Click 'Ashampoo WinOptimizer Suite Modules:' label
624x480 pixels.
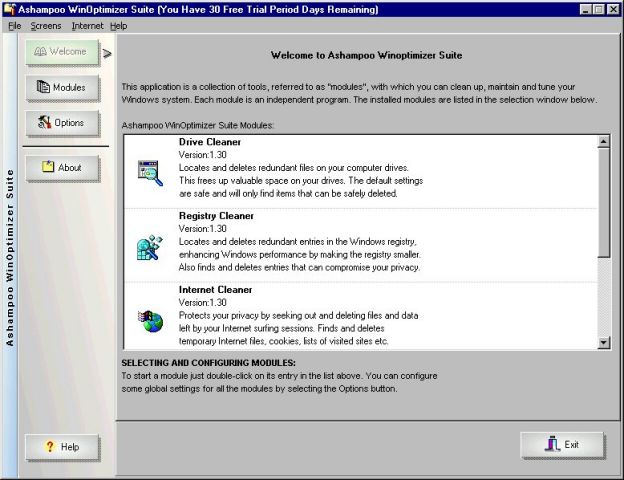tap(198, 125)
